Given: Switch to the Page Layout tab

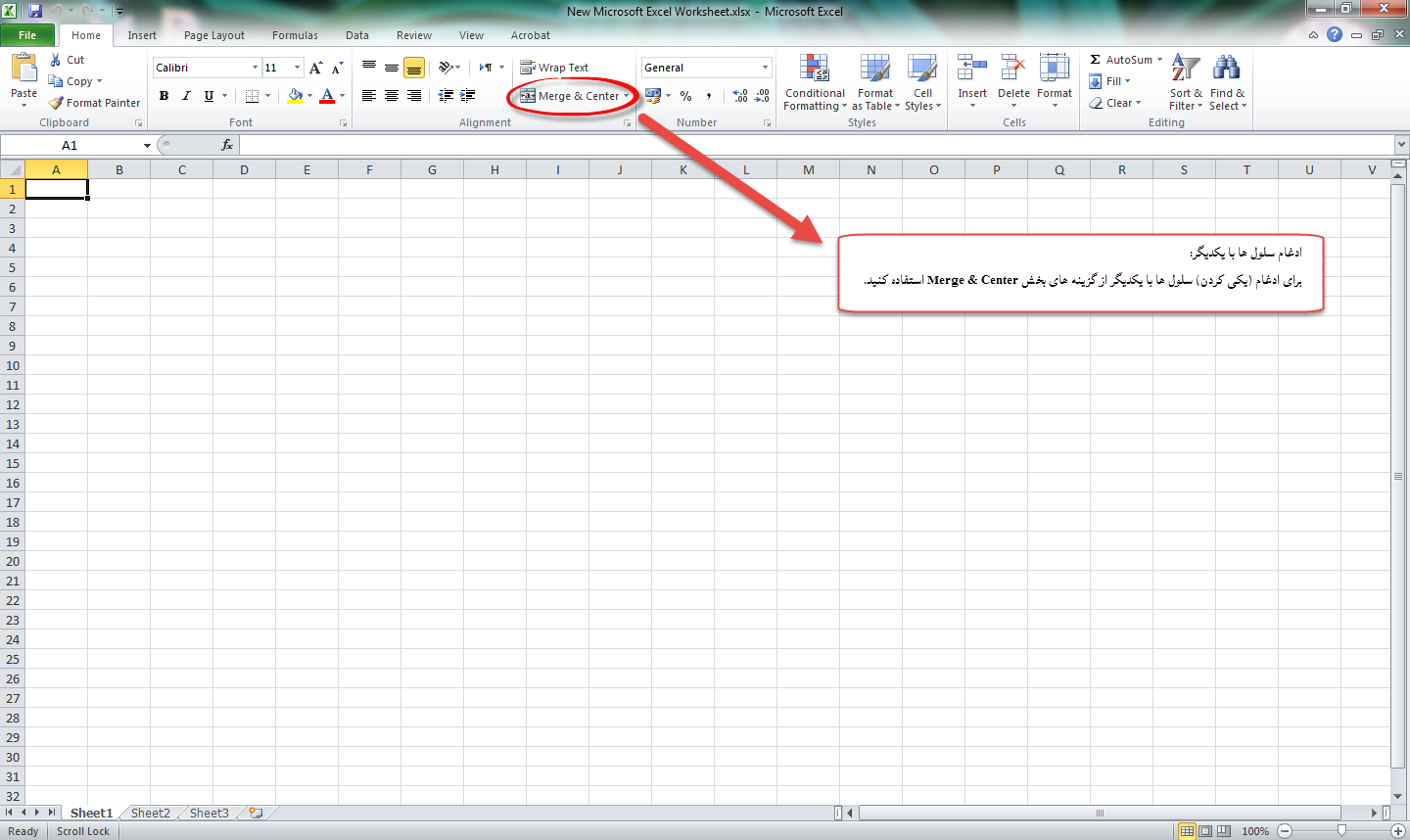Looking at the screenshot, I should coord(213,35).
